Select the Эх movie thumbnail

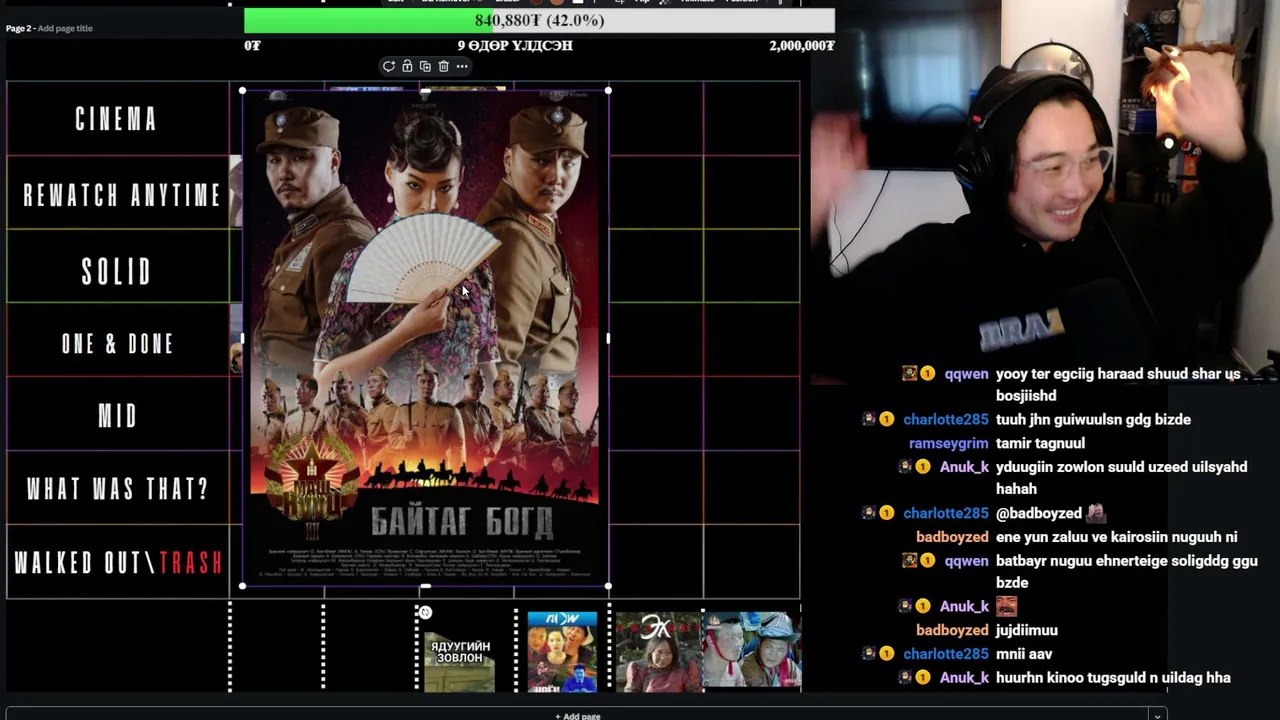(658, 652)
